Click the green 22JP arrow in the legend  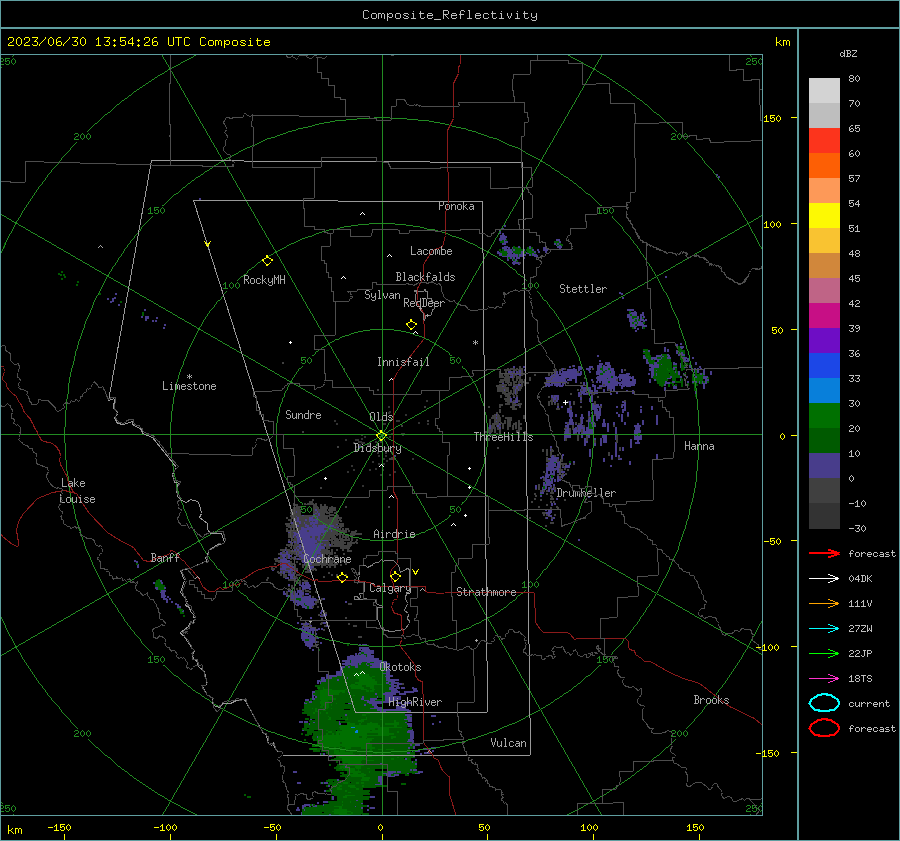point(824,653)
